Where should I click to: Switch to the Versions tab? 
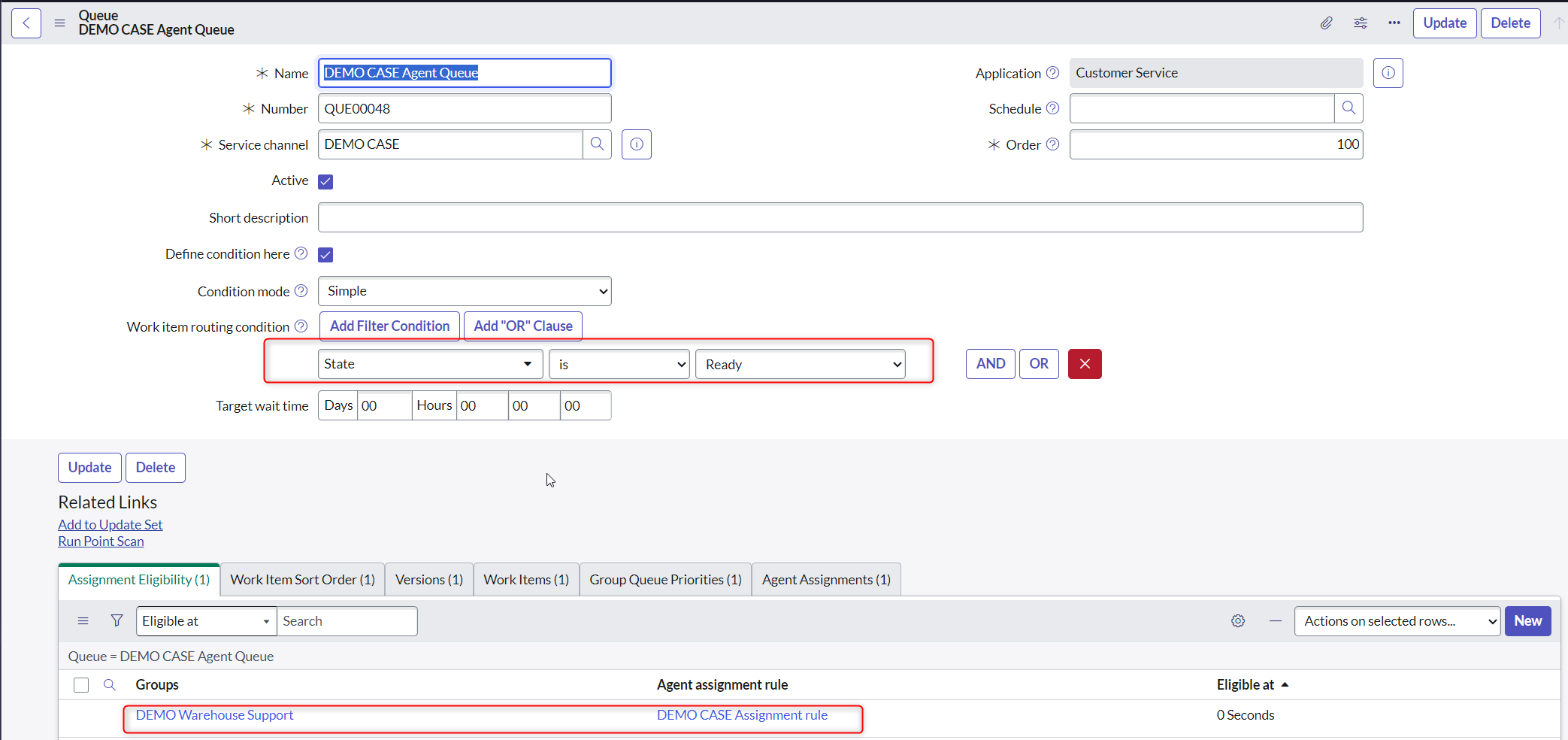point(429,580)
